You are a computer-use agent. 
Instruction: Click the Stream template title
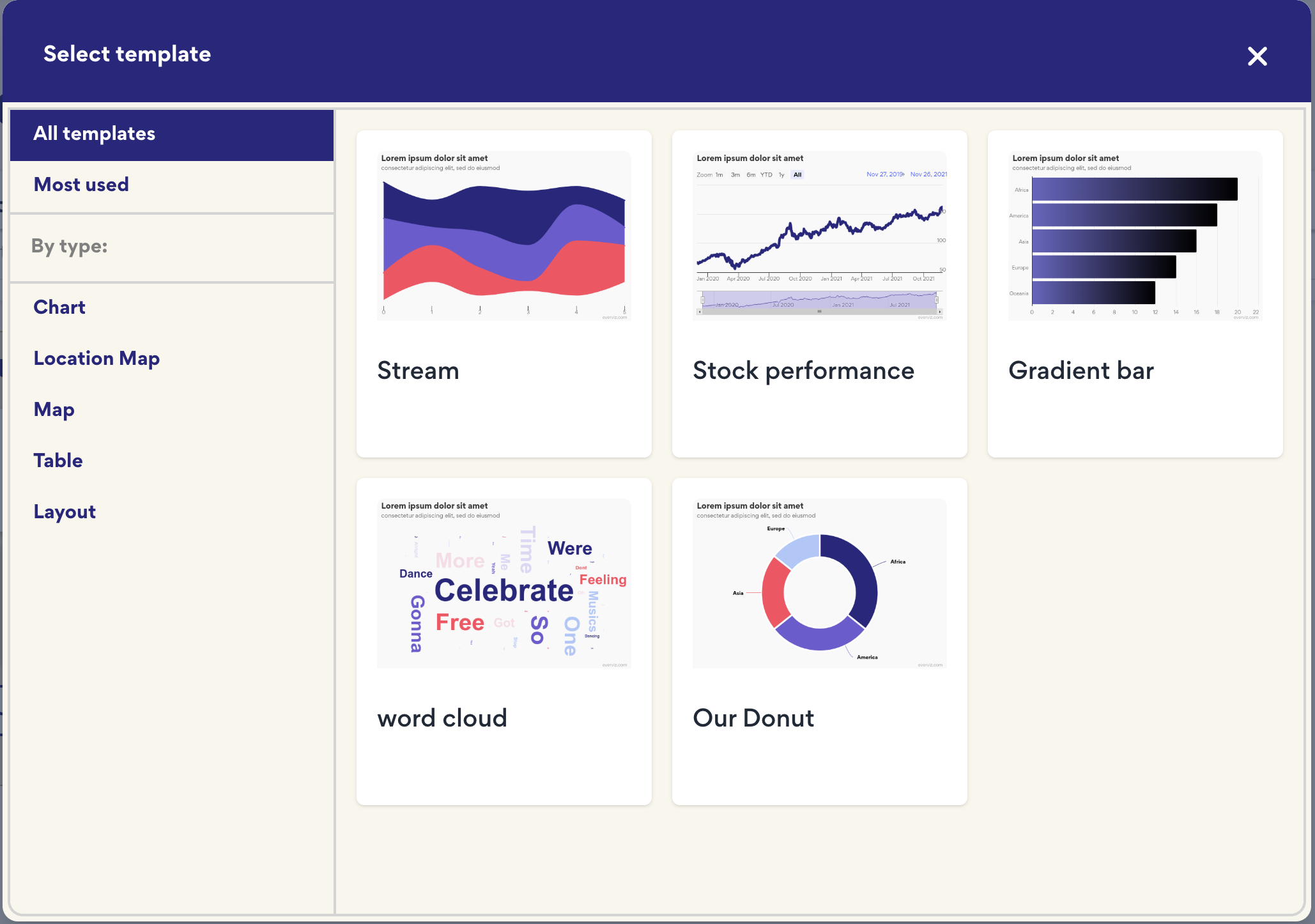[x=418, y=371]
